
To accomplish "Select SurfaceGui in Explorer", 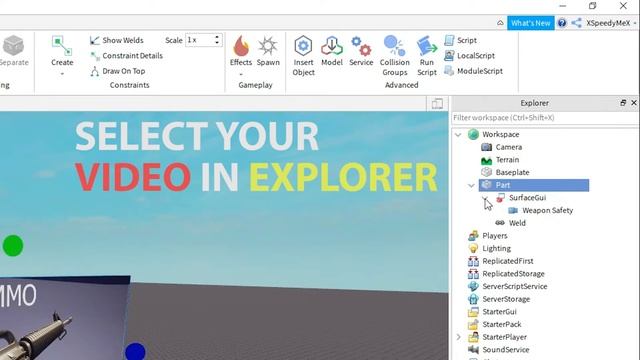I will point(527,198).
